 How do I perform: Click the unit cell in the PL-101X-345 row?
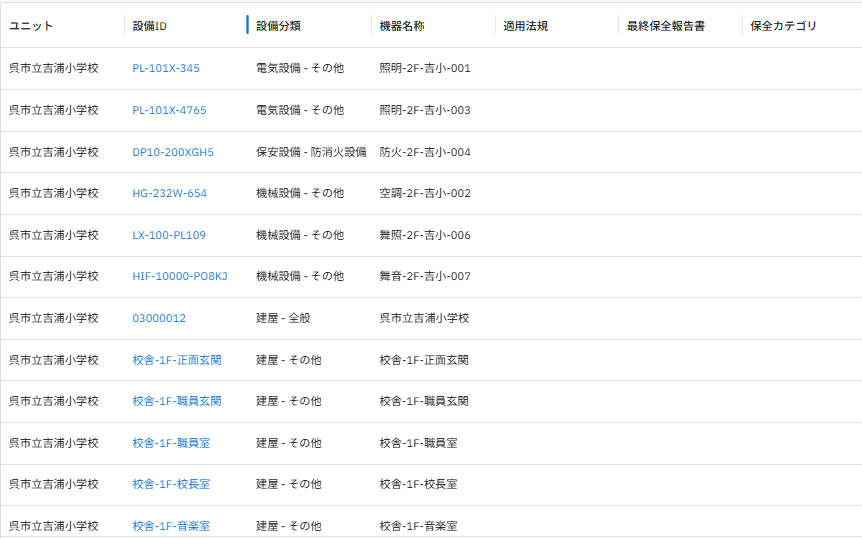(x=53, y=68)
